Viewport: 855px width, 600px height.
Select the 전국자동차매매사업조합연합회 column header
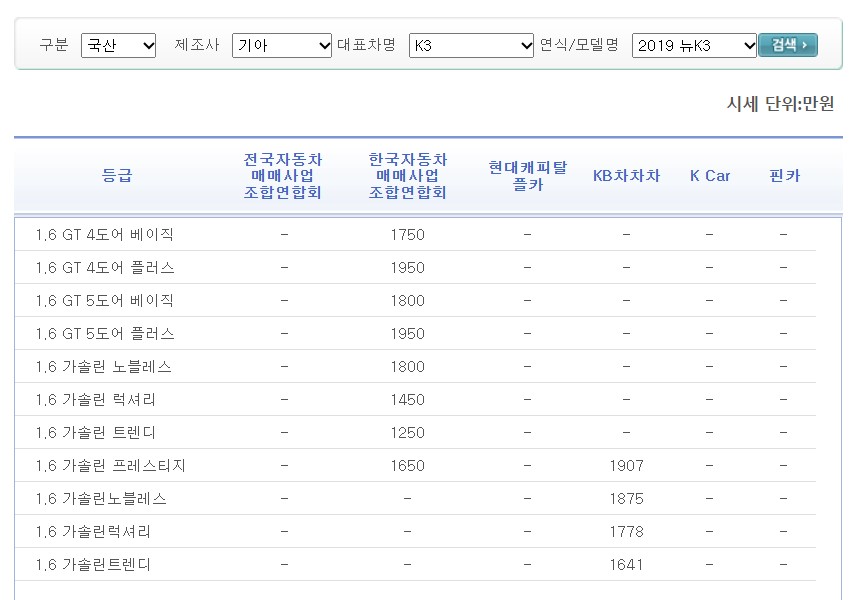click(283, 175)
